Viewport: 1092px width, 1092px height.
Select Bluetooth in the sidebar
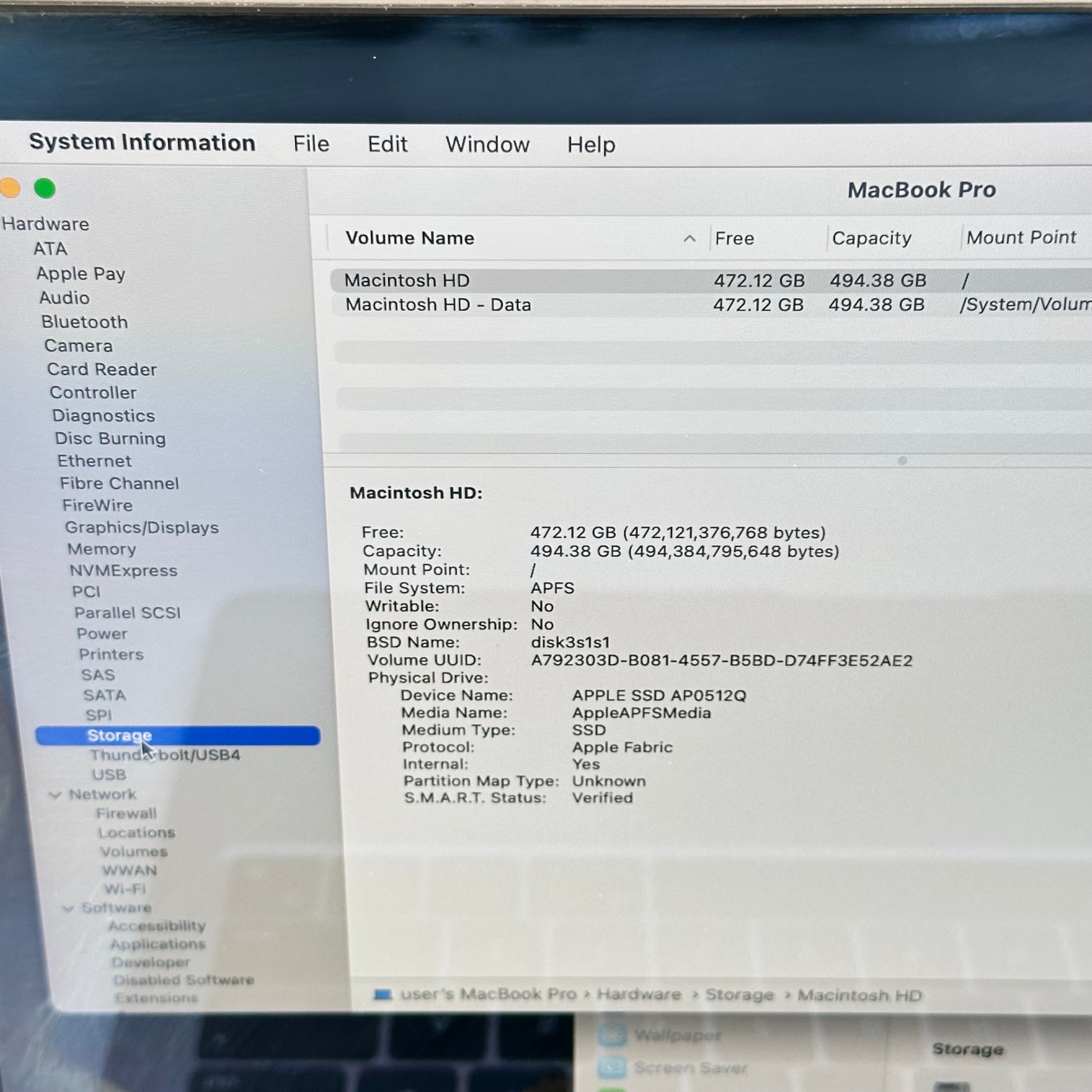[x=85, y=322]
